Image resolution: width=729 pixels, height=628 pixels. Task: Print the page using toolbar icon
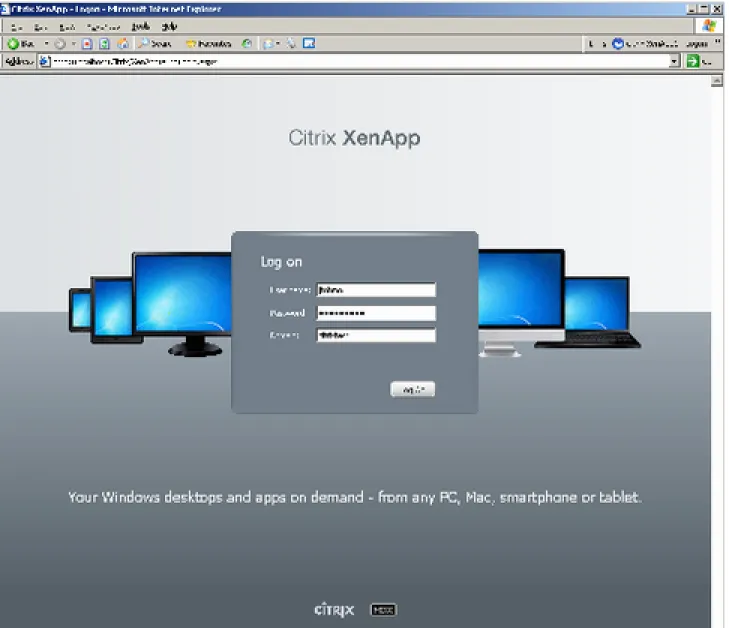pyautogui.click(x=292, y=44)
